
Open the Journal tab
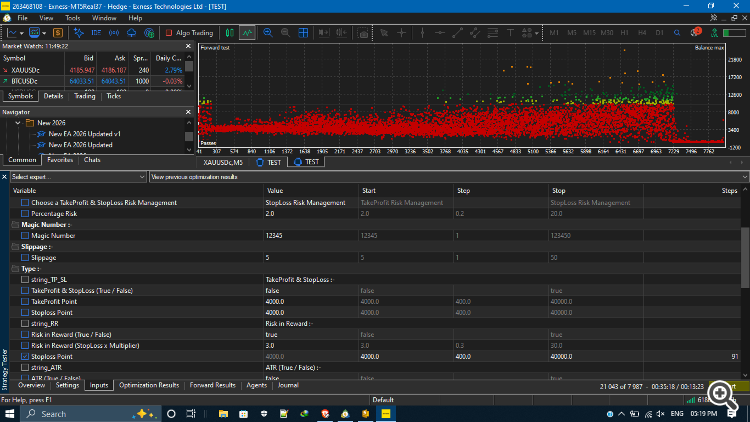tap(288, 385)
